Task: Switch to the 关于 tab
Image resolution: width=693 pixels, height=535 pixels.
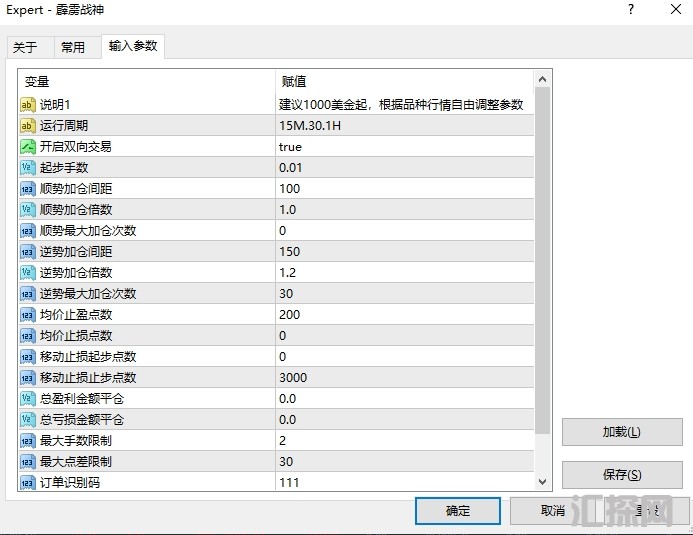Action: [25, 47]
